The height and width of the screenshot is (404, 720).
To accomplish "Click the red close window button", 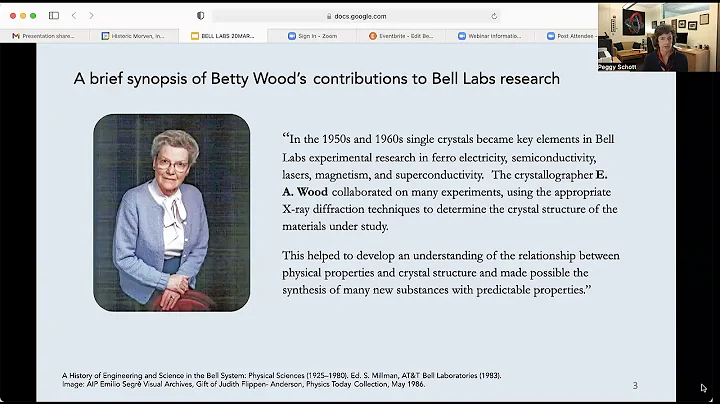I will tap(13, 16).
